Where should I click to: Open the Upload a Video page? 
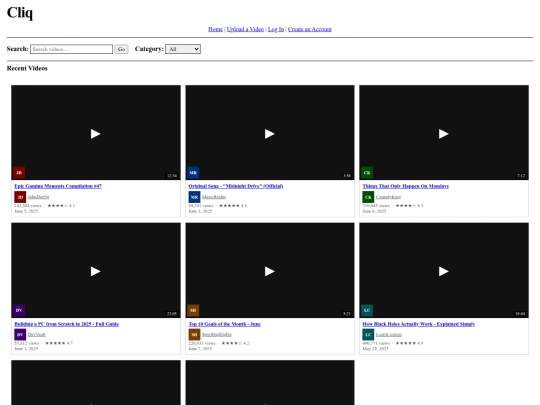[x=245, y=29]
